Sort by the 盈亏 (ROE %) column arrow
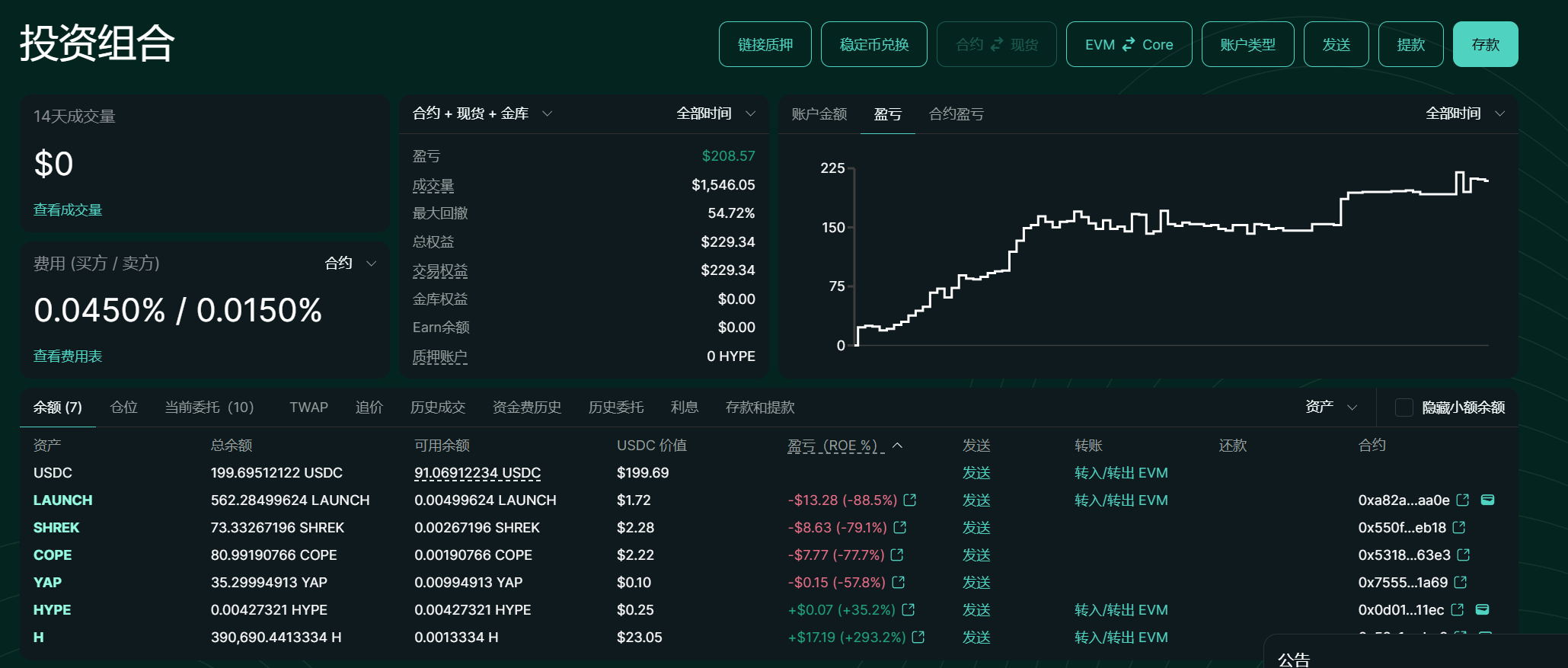This screenshot has height=668, width=1568. coord(897,446)
